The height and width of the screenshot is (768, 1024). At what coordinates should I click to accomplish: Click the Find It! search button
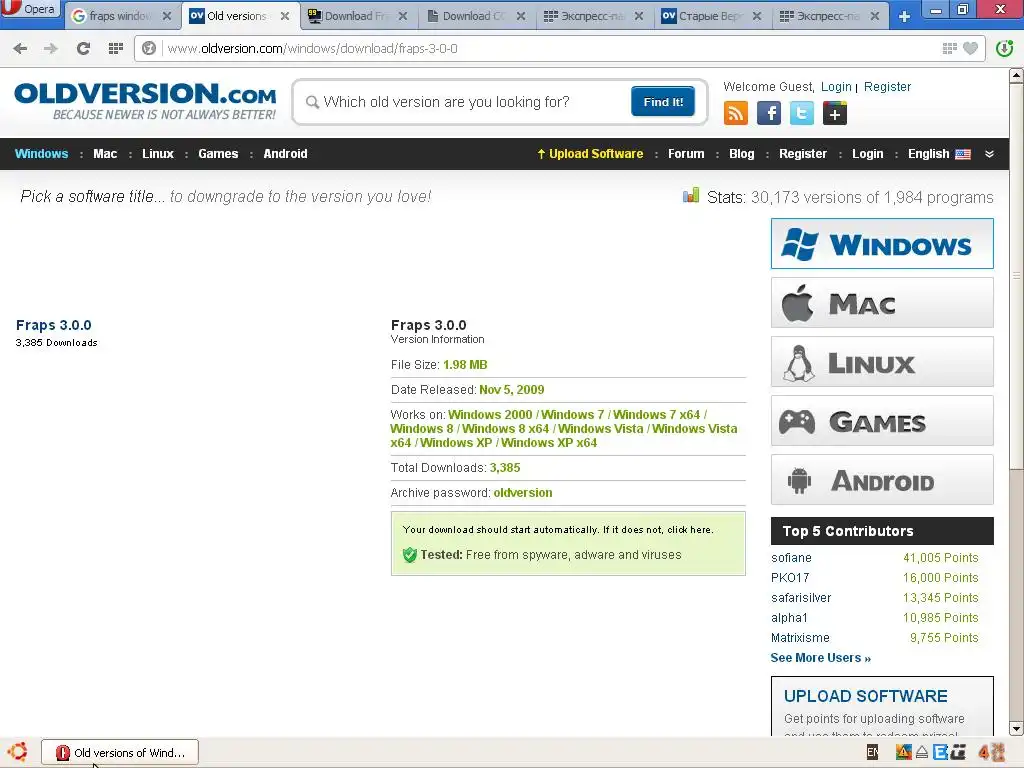(x=663, y=102)
